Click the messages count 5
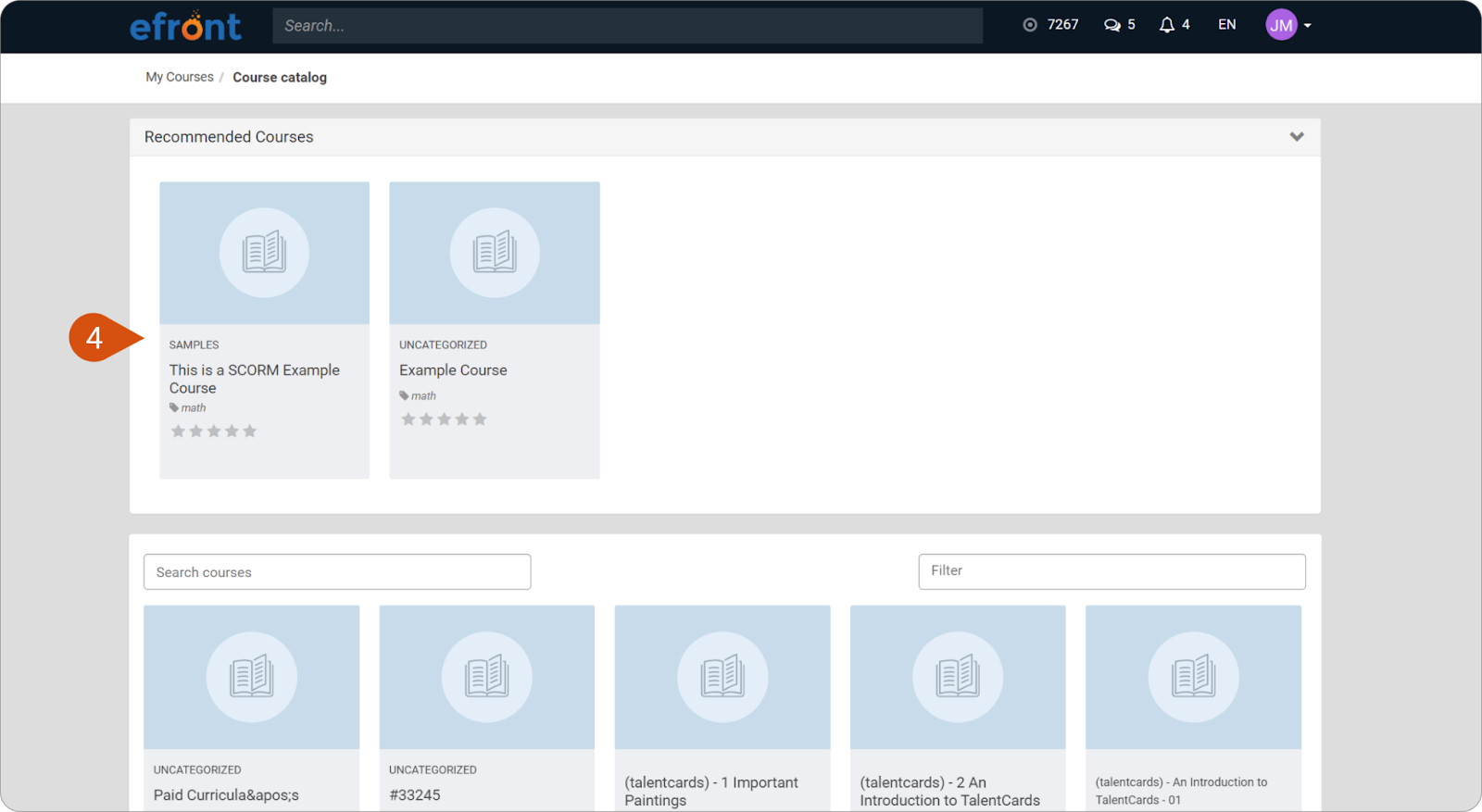The image size is (1482, 812). click(1131, 25)
